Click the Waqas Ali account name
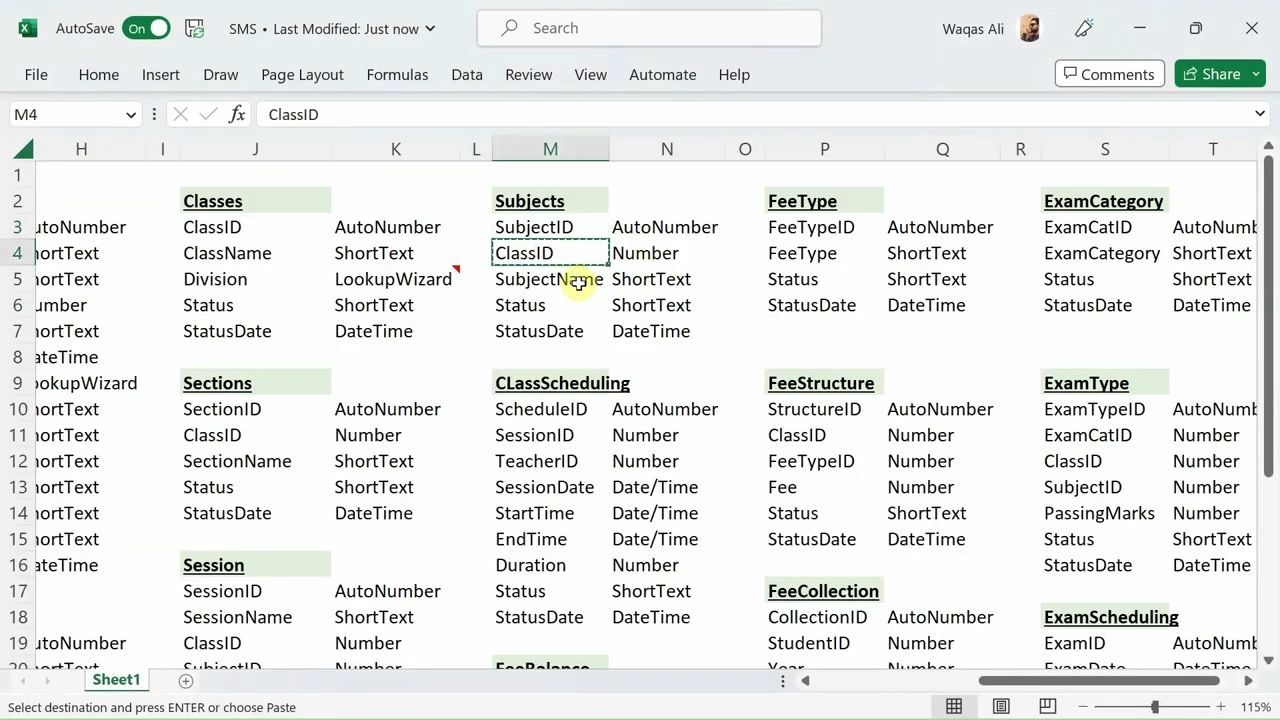Viewport: 1280px width, 720px height. 972,28
